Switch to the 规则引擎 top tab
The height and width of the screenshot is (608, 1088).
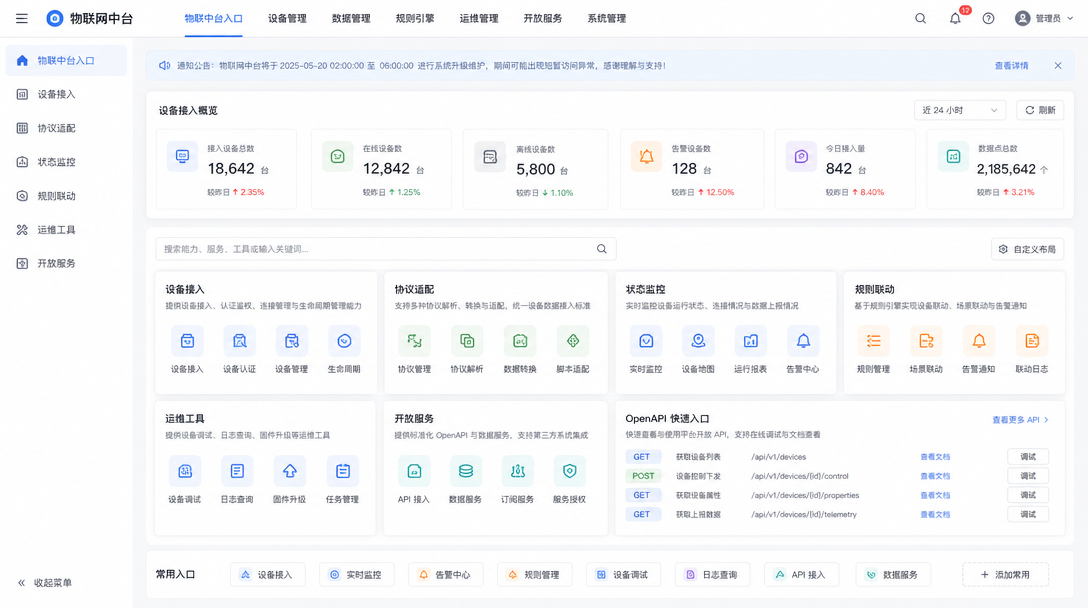pyautogui.click(x=415, y=19)
